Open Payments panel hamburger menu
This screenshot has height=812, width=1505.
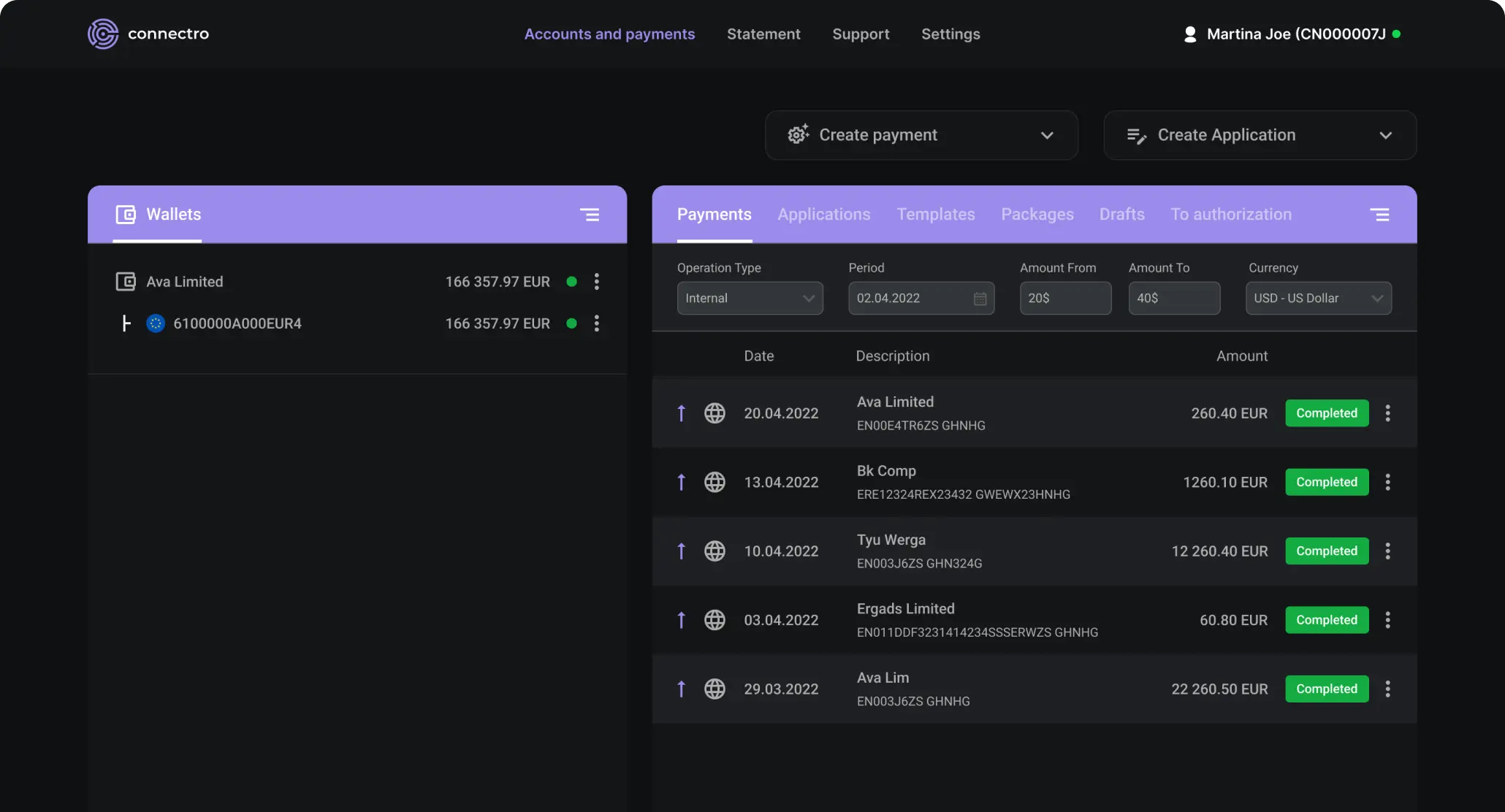coord(1379,215)
